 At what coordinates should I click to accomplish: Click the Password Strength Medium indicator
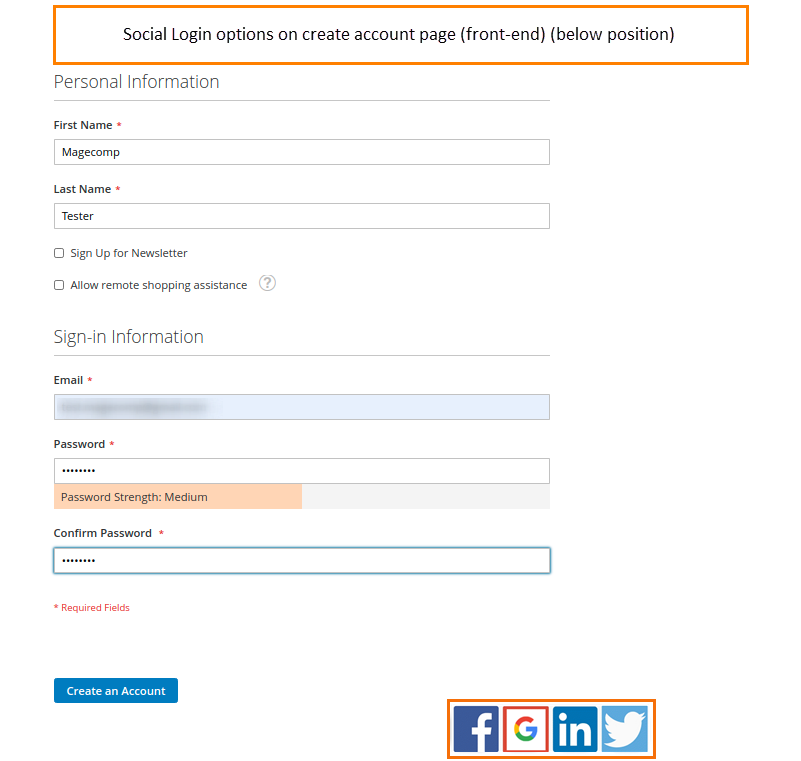pos(177,497)
